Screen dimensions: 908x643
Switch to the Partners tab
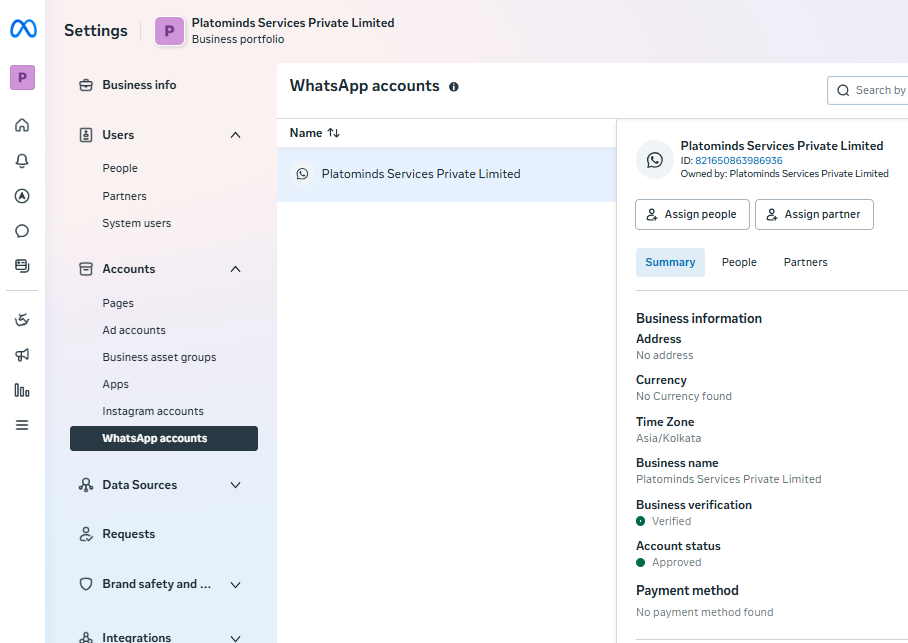[x=805, y=262]
